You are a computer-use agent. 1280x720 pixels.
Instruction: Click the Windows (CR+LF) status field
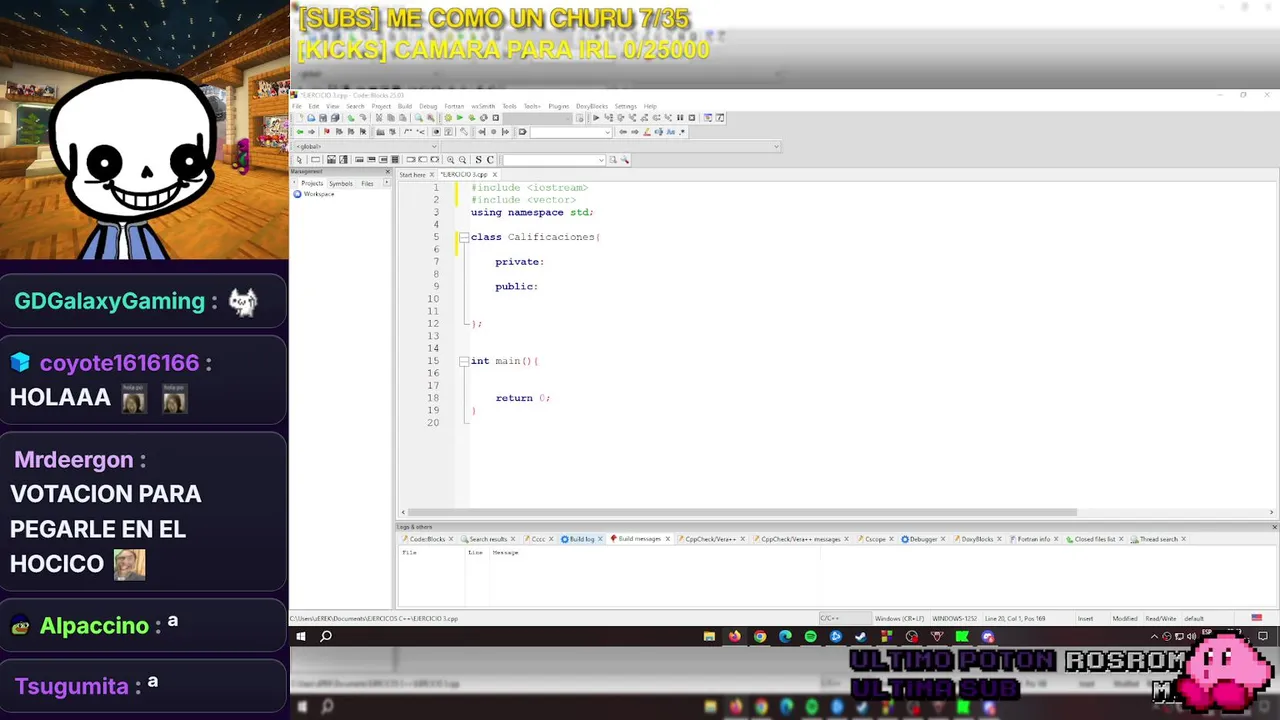pyautogui.click(x=899, y=618)
